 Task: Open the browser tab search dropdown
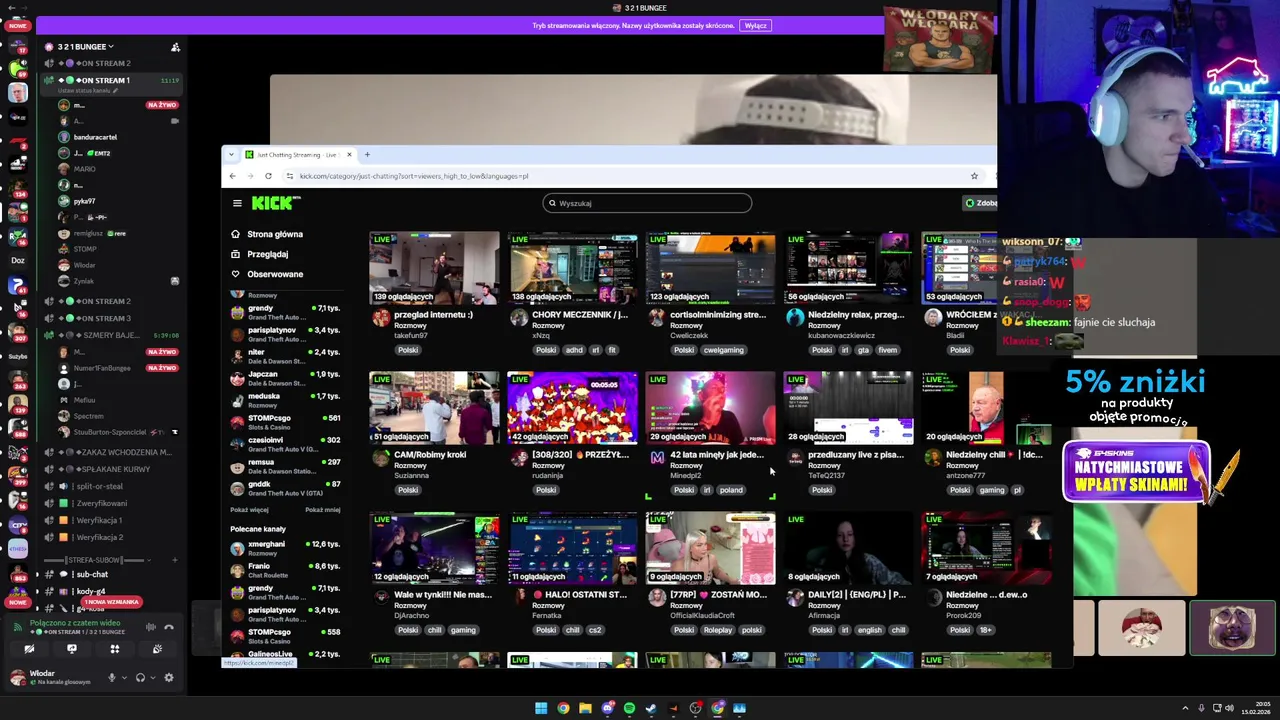point(232,155)
